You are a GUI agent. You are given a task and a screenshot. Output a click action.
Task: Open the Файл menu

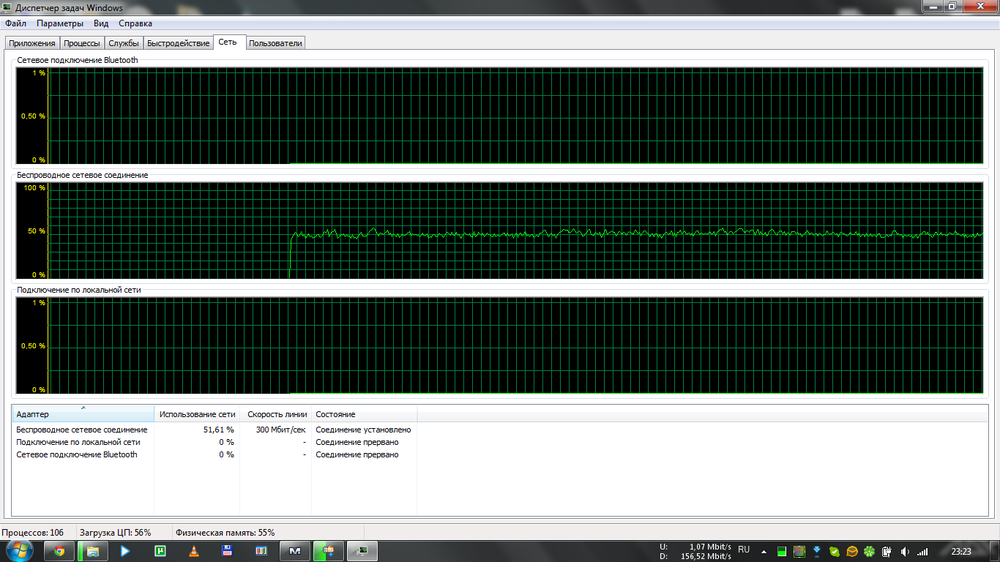(15, 23)
